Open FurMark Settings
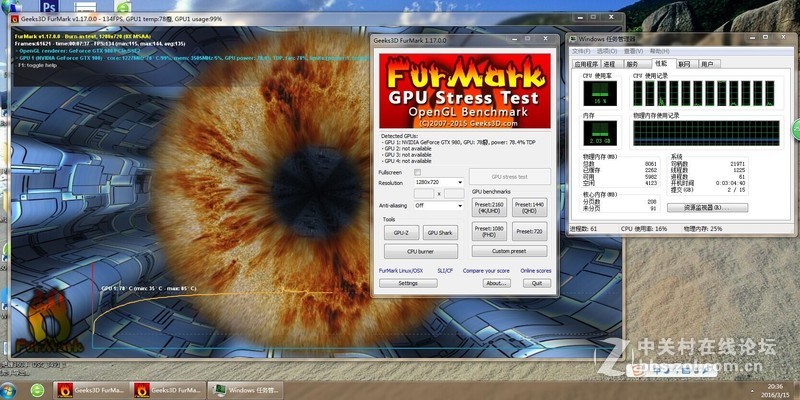Screen dimensions: 800x400 pyautogui.click(x=408, y=283)
